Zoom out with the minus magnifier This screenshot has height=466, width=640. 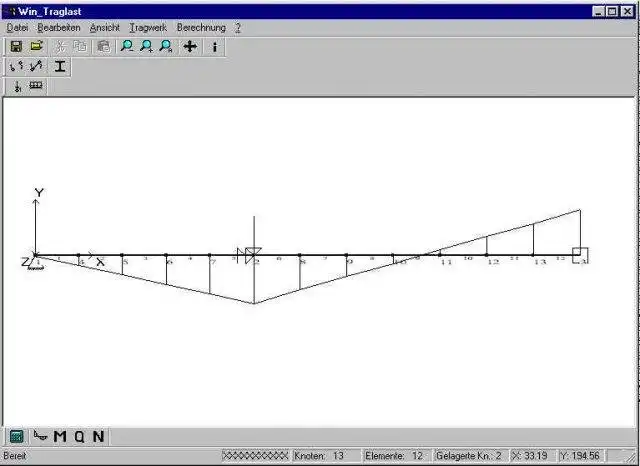coord(127,47)
